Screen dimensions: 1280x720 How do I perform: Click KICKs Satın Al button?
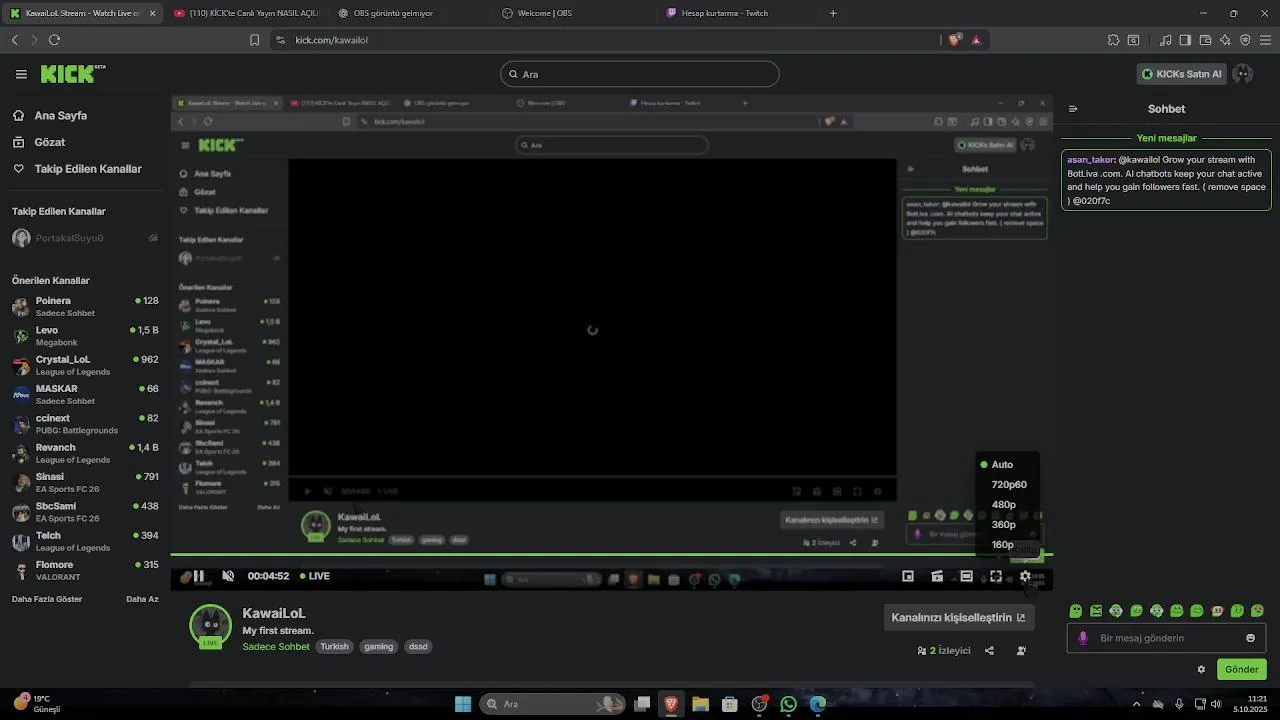(1182, 74)
